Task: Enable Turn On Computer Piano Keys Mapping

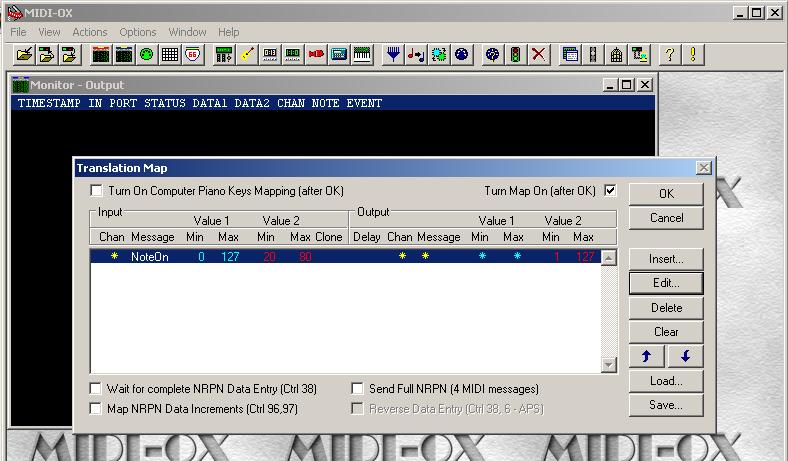Action: [96, 191]
